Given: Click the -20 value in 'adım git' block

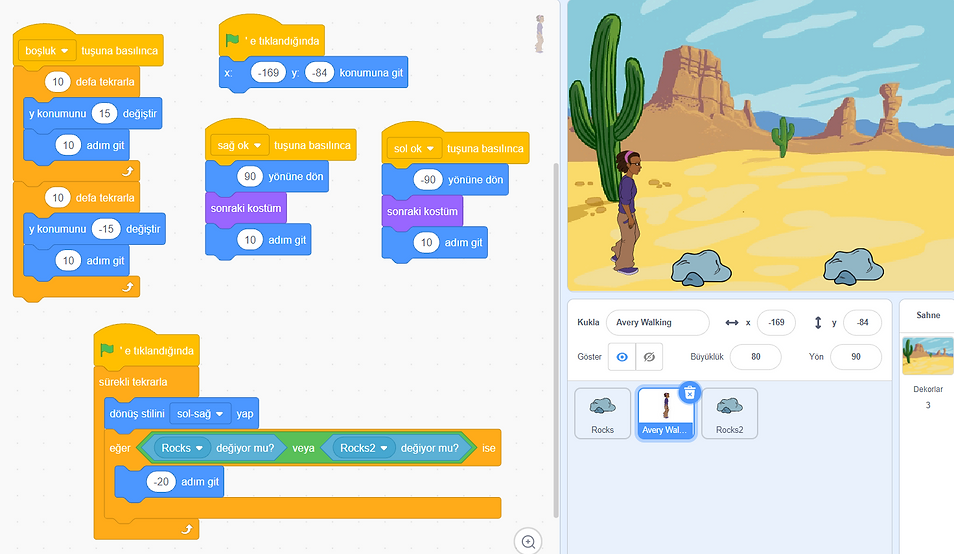Looking at the screenshot, I should click(x=161, y=482).
